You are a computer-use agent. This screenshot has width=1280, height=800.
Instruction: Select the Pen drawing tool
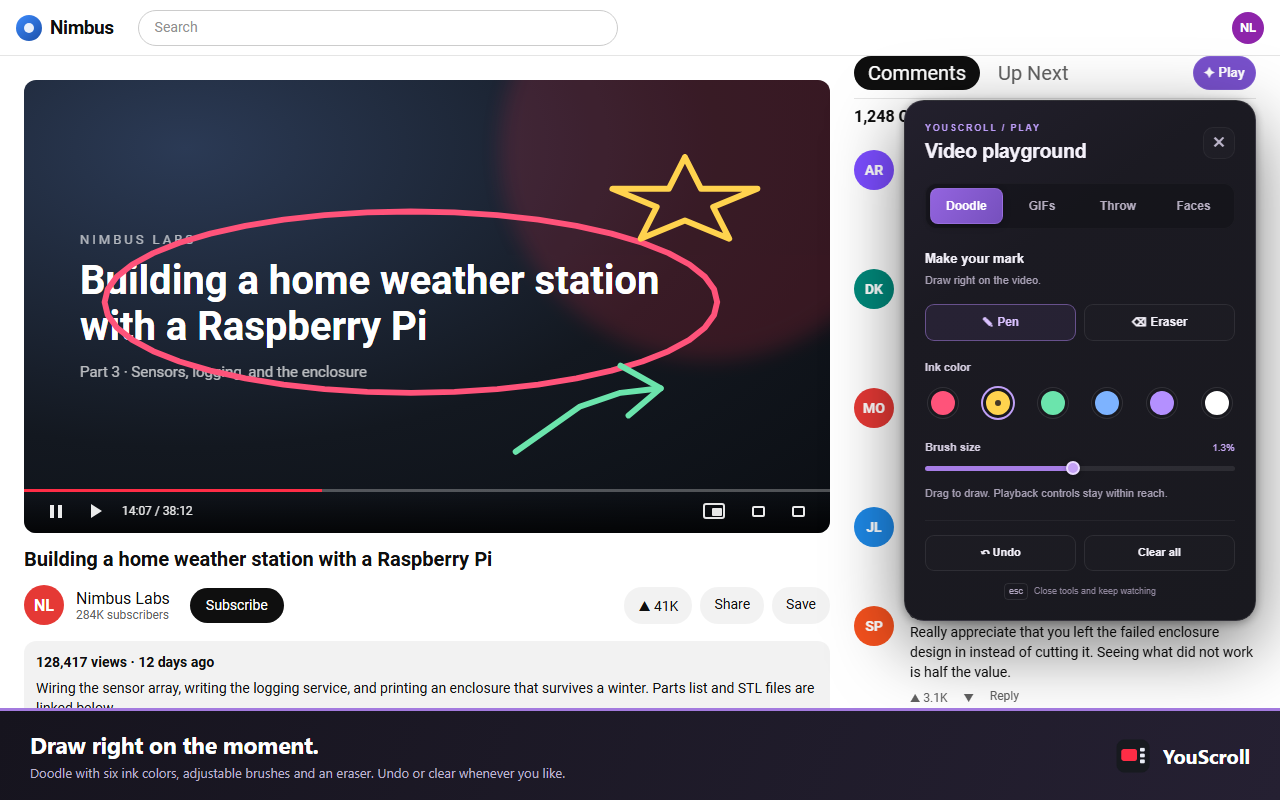1000,322
